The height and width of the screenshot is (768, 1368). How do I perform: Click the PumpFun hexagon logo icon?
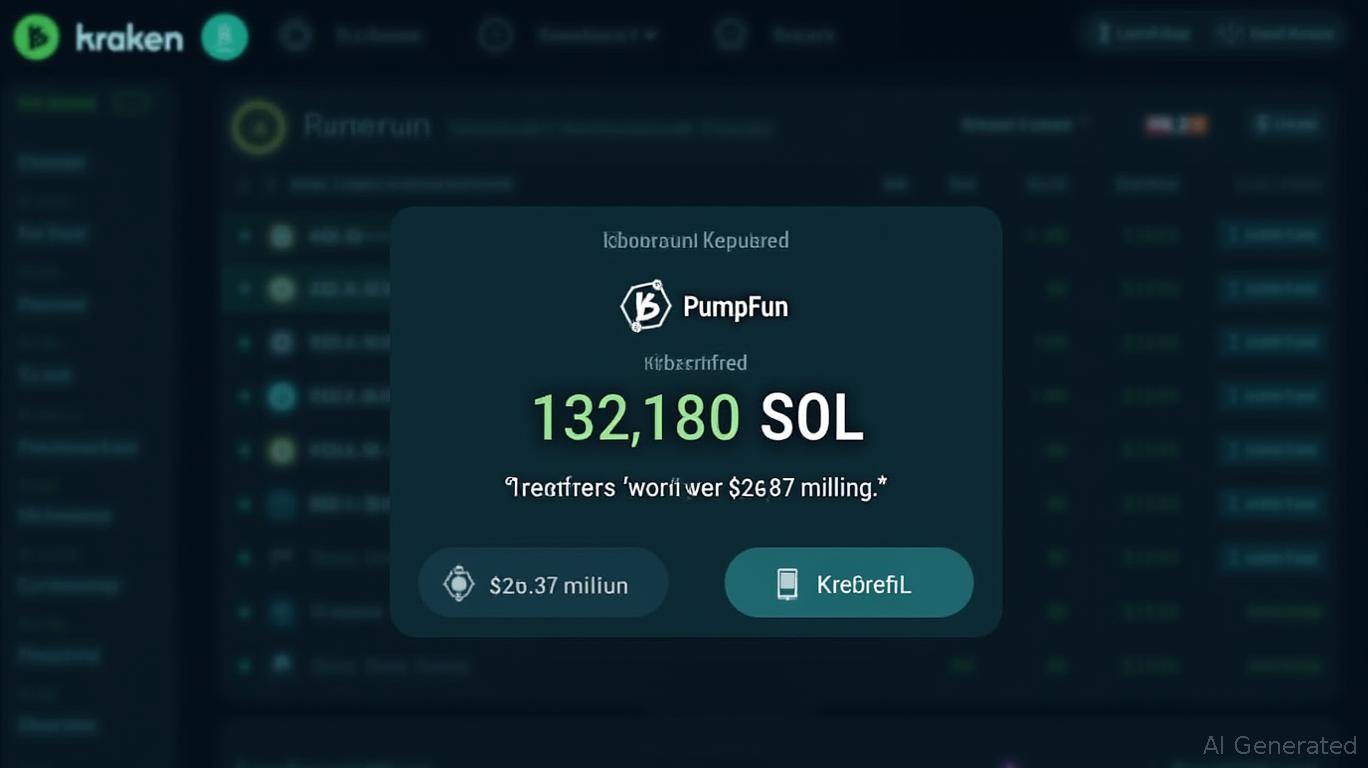click(x=645, y=305)
